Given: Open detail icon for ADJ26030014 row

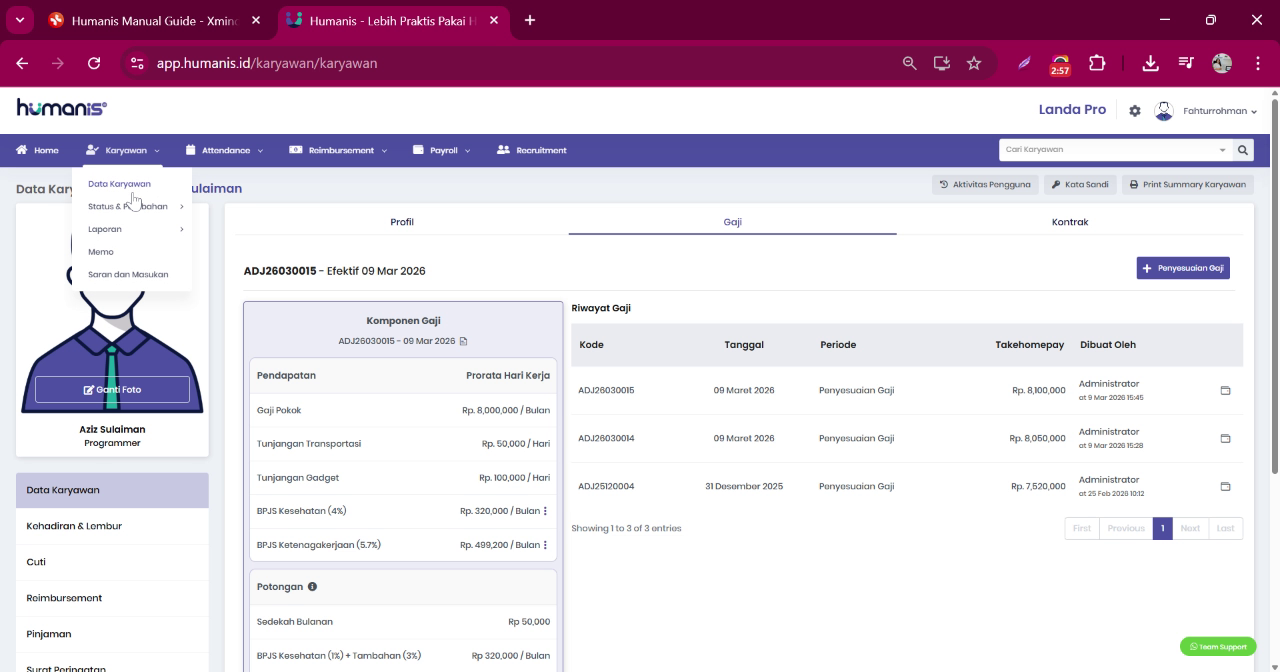Looking at the screenshot, I should pyautogui.click(x=1225, y=439).
